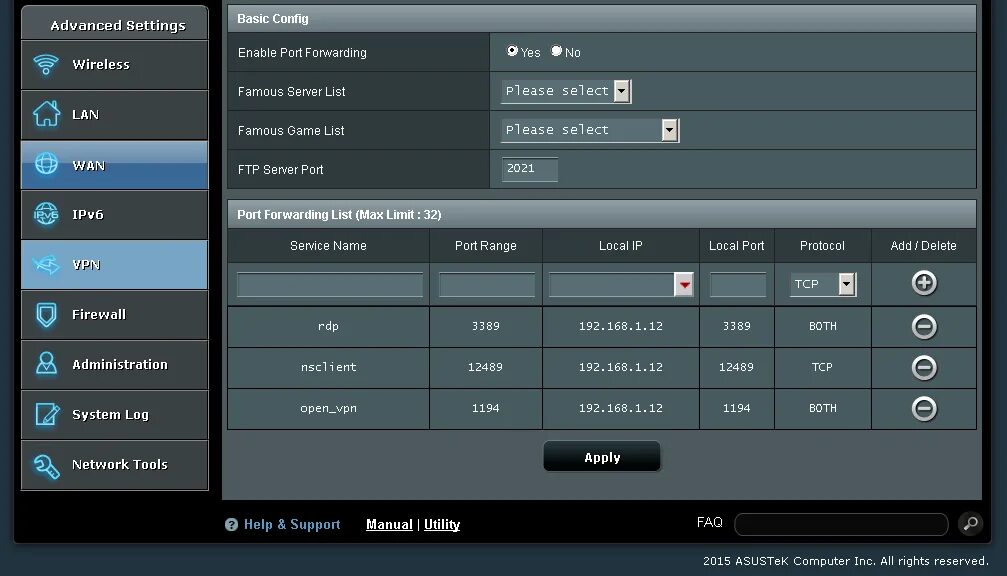Click port range value 12489

point(486,367)
